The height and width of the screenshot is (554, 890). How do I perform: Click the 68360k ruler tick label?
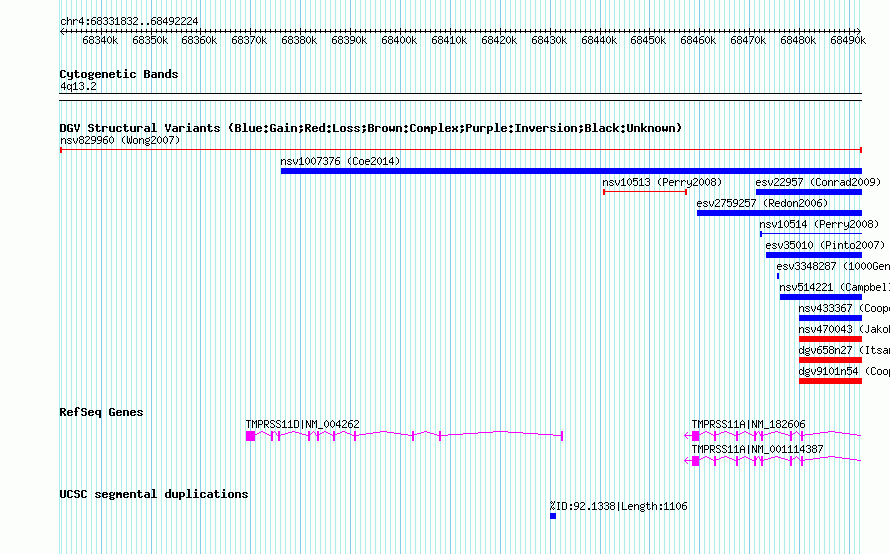click(199, 41)
